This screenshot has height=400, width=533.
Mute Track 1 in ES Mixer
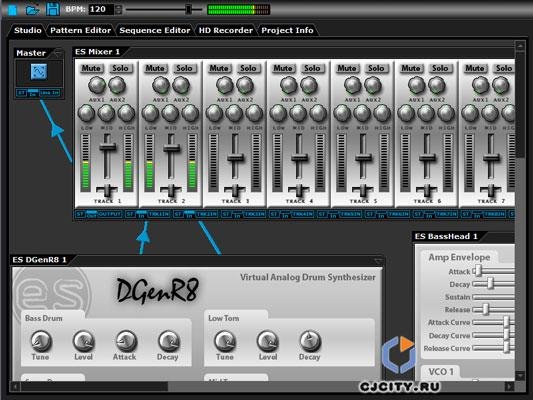click(x=91, y=68)
